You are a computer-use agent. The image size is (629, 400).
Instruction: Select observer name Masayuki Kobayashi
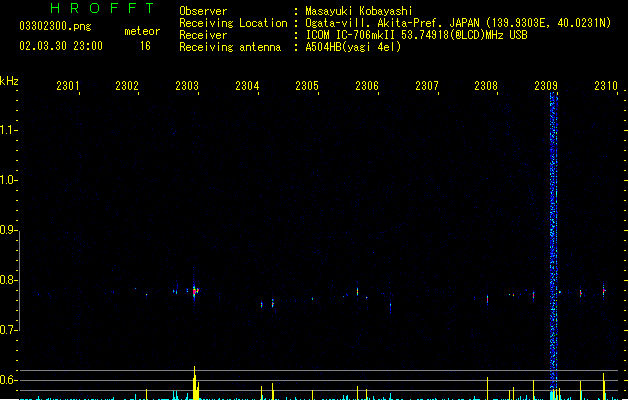coord(358,11)
